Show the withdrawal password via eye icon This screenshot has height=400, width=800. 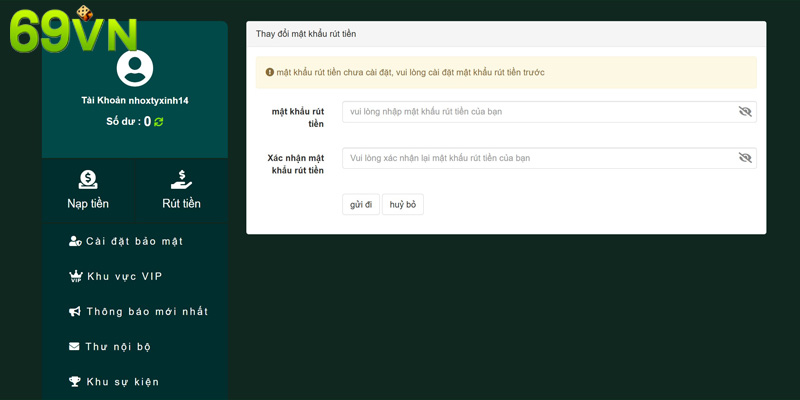(745, 112)
